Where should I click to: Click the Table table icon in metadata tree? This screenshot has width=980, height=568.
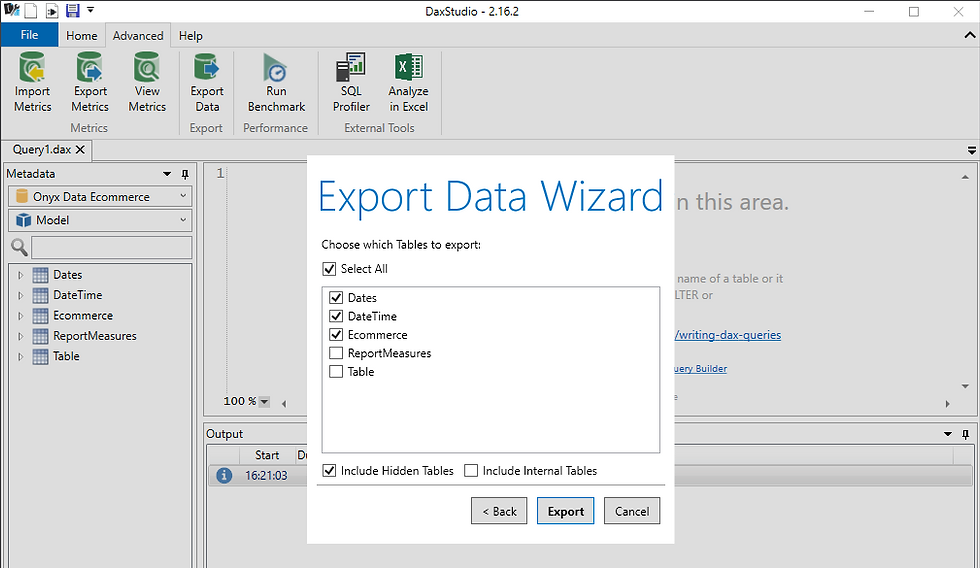[x=40, y=357]
